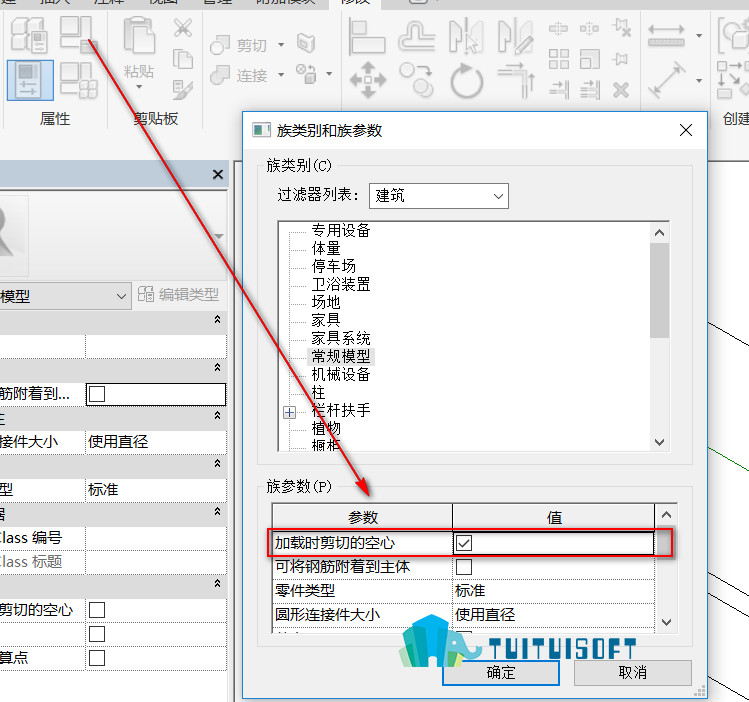Screen dimensions: 749x702
Task: Click the Delete X icon in ribbon
Action: pyautogui.click(x=621, y=90)
